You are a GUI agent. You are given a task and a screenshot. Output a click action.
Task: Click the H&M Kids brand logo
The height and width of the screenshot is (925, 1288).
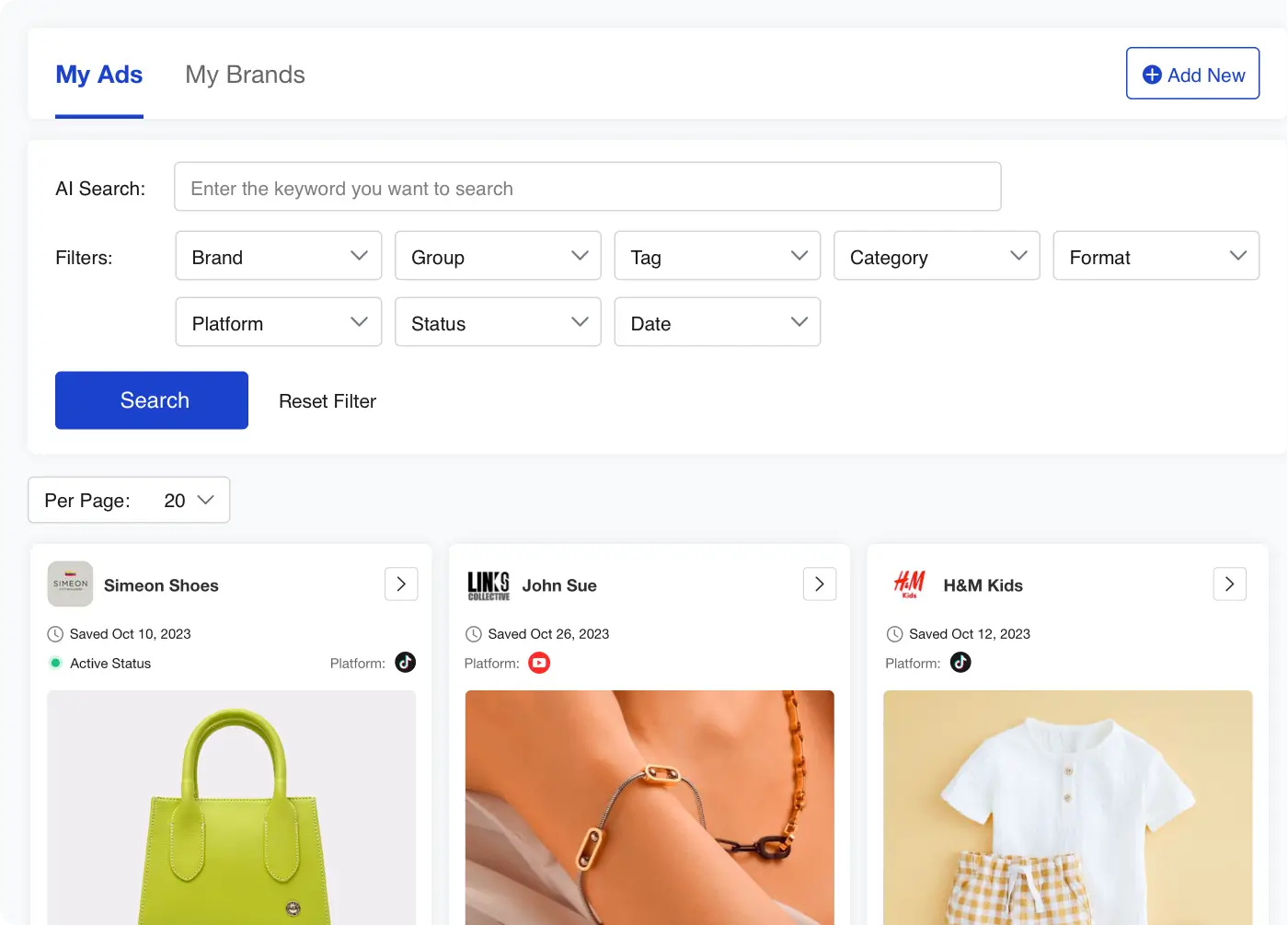909,584
